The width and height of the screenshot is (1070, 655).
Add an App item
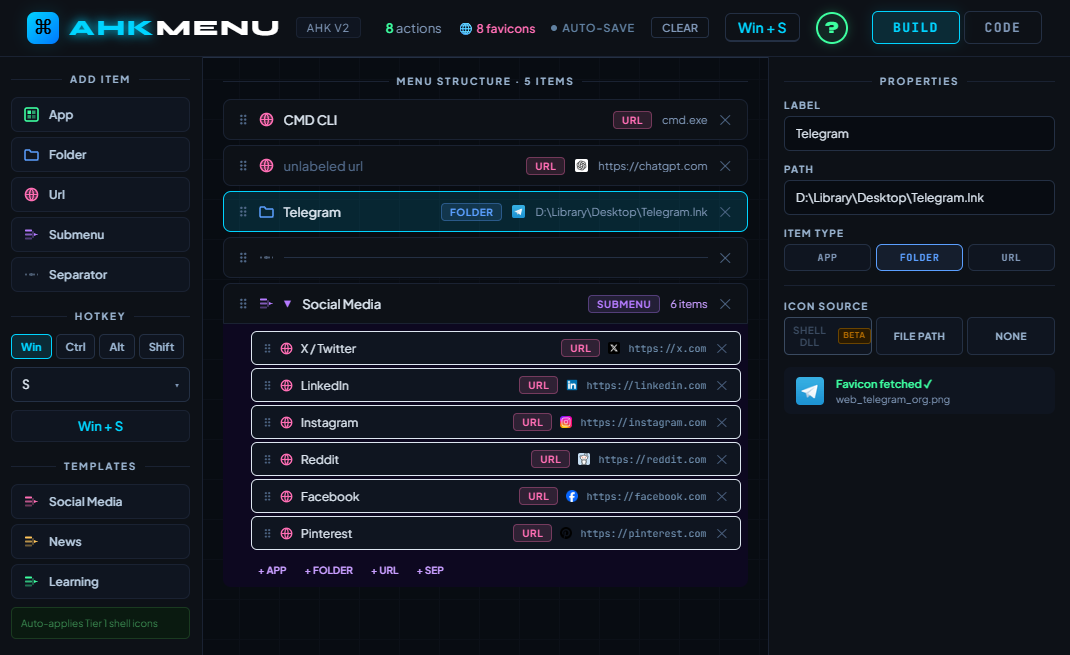tap(100, 115)
